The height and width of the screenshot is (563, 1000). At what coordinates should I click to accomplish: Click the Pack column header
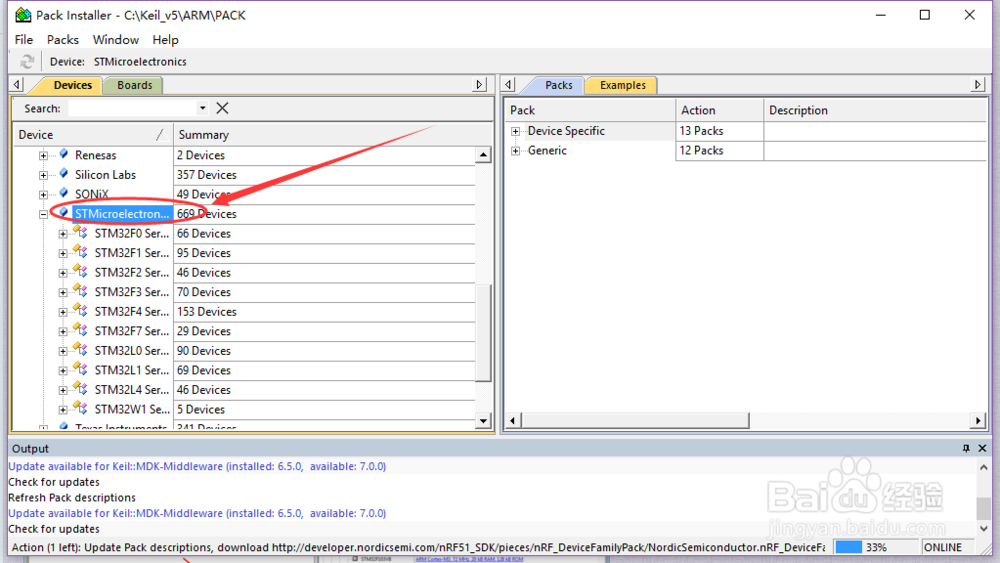(591, 110)
